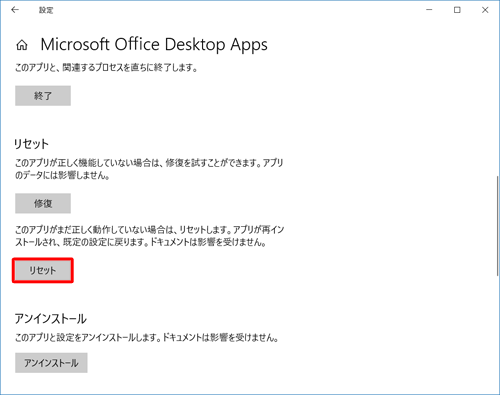Go back with the arrow icon

15,10
